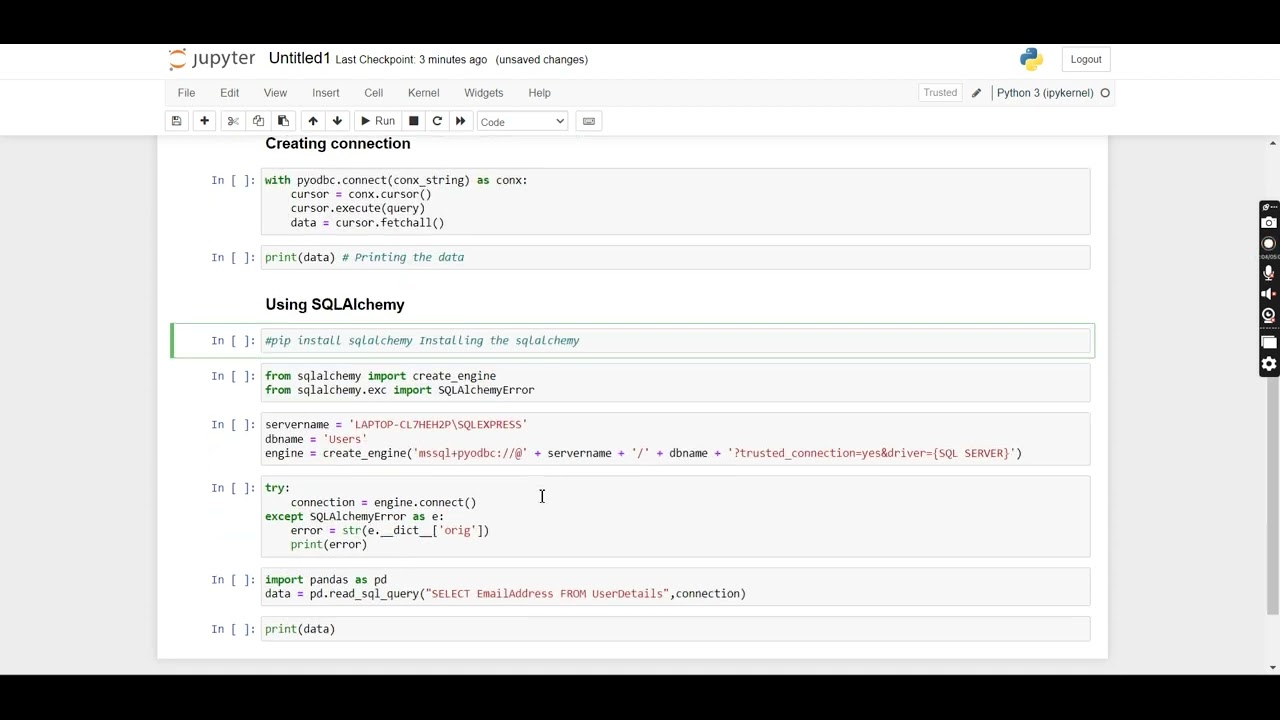Paste cell below with clipboard icon
1280x720 pixels.
(x=283, y=121)
